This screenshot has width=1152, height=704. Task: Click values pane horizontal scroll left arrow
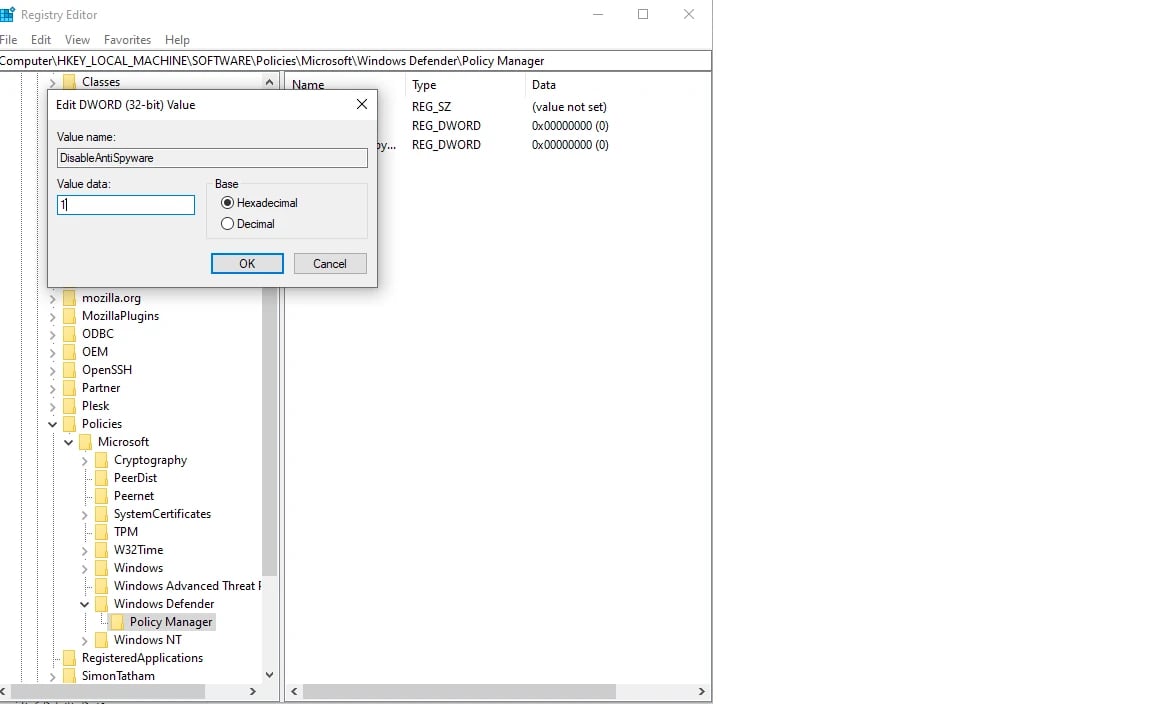point(294,692)
